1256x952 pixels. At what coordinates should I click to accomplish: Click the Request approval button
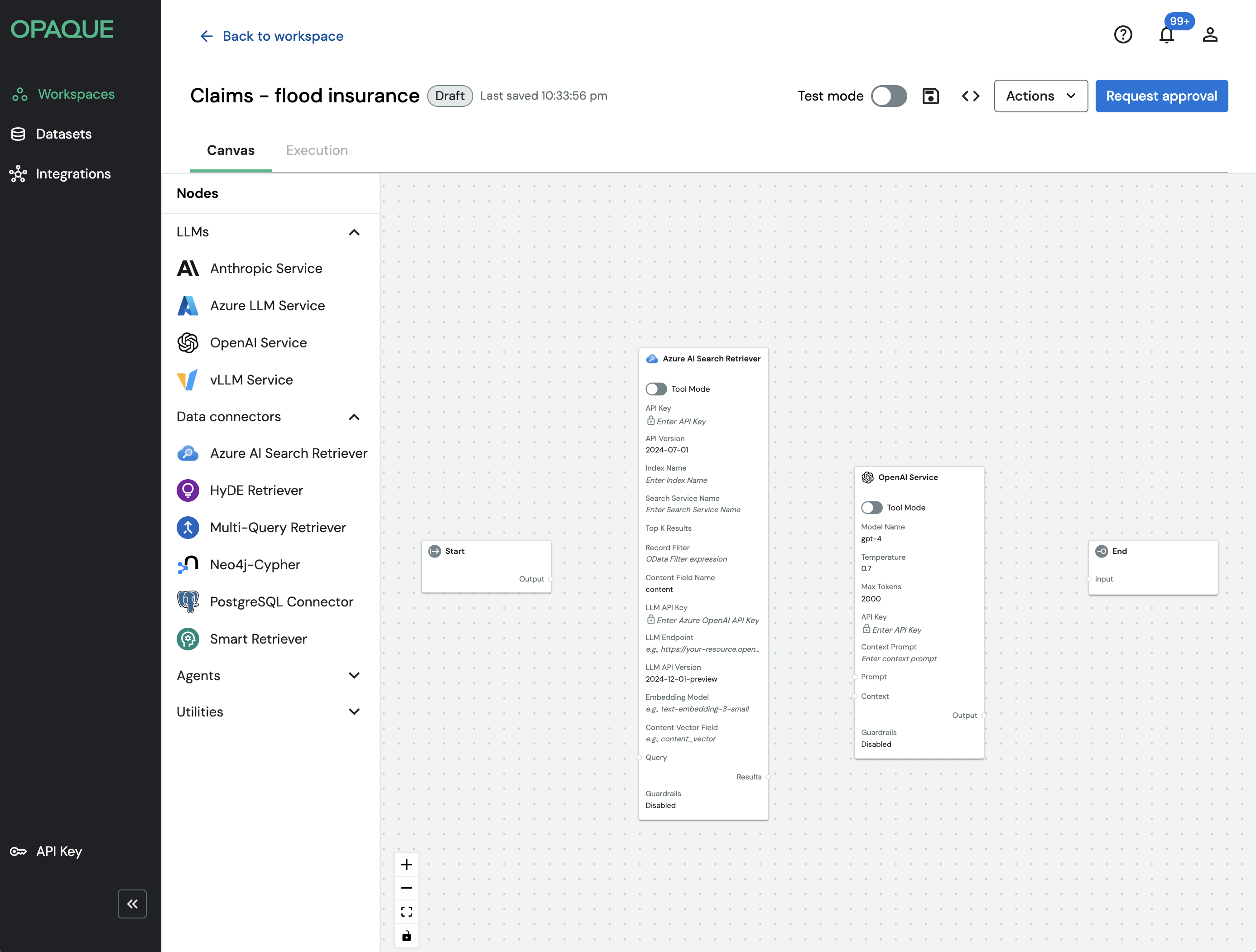pos(1161,96)
